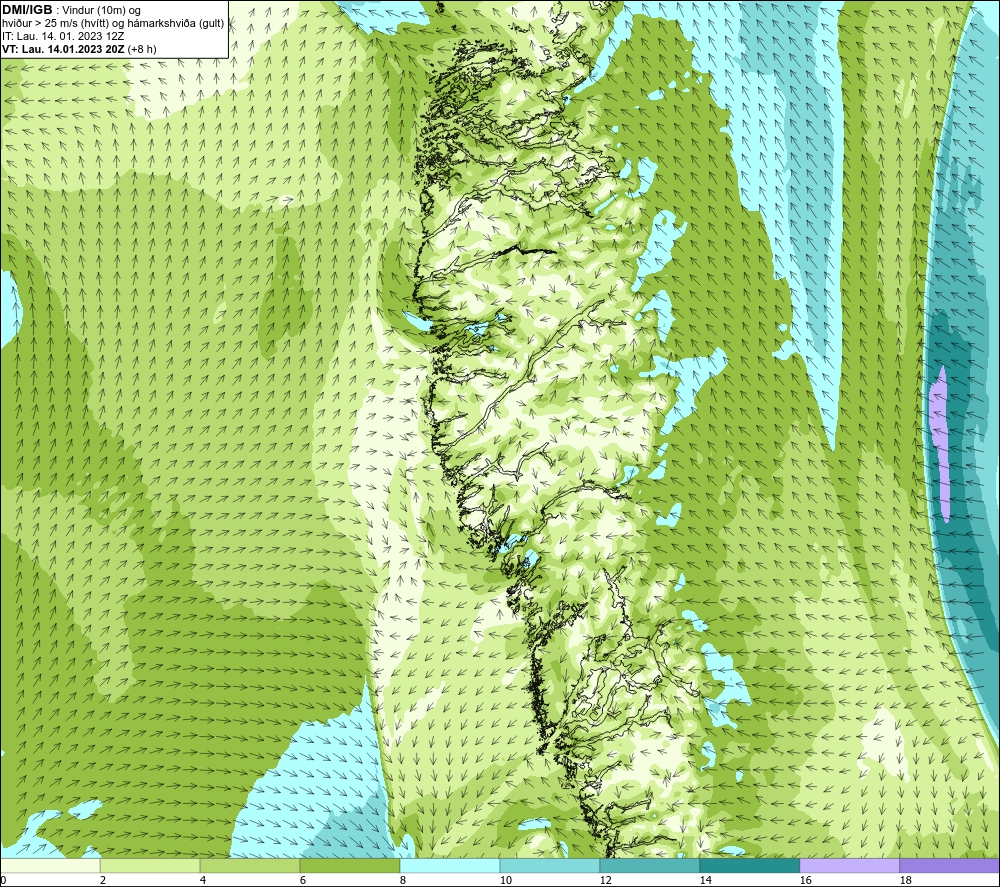Click the 10-12 m/s cyan legend swatch

click(550, 865)
